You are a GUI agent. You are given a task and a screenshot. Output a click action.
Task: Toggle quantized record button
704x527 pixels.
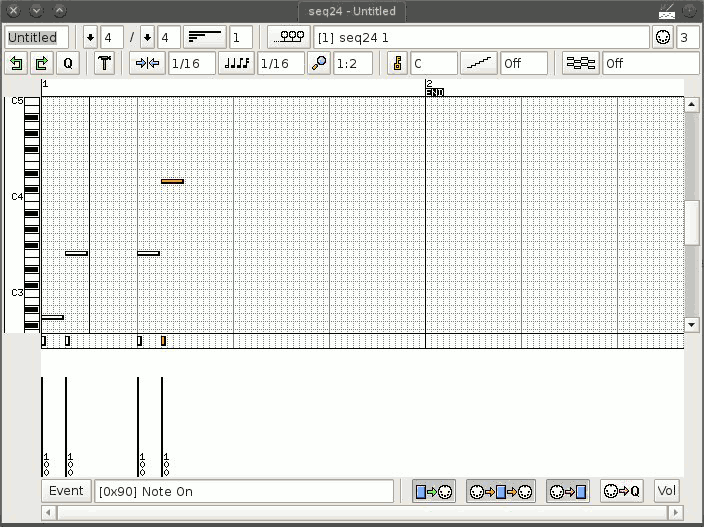coord(621,491)
